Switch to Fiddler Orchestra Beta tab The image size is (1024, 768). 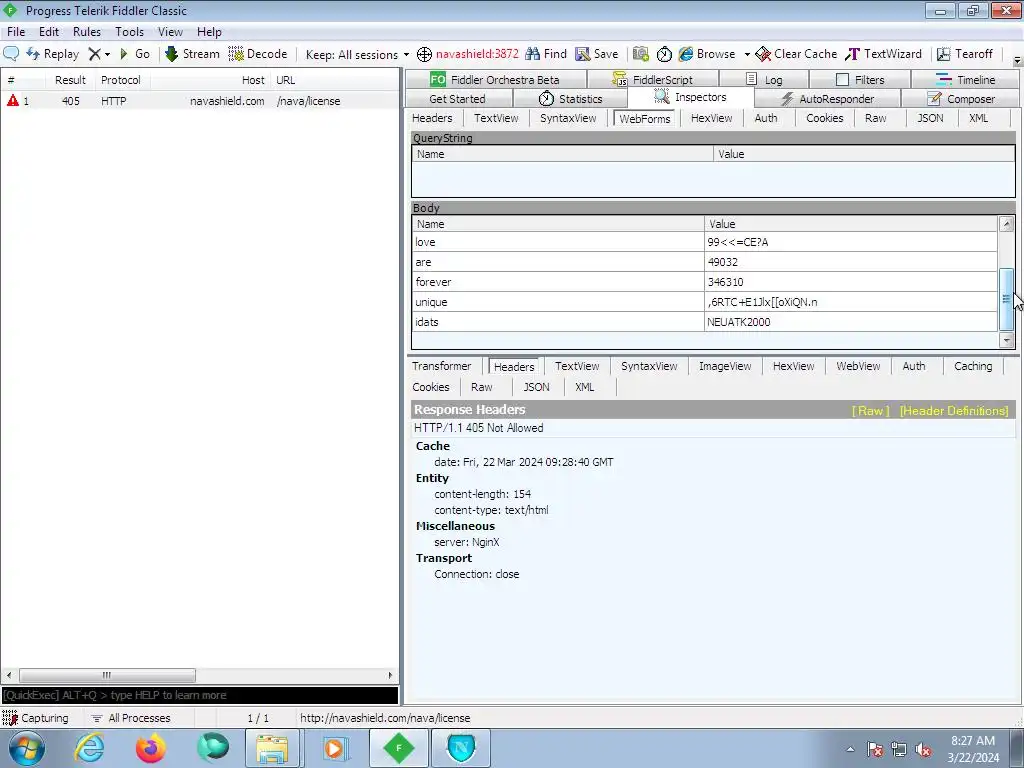pyautogui.click(x=494, y=80)
